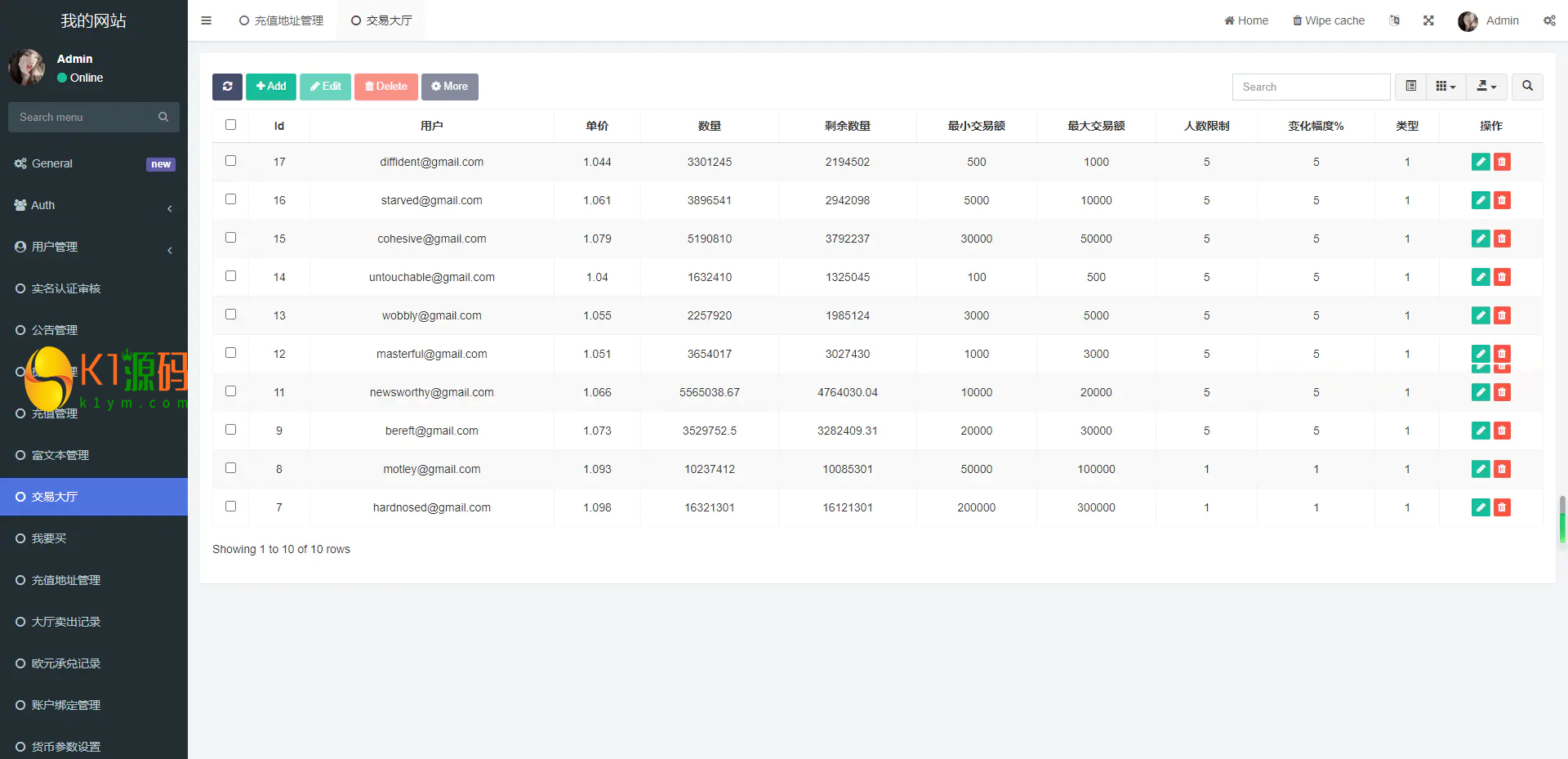
Task: Open the editor for the cohesive@gmail.com row
Action: [1481, 239]
